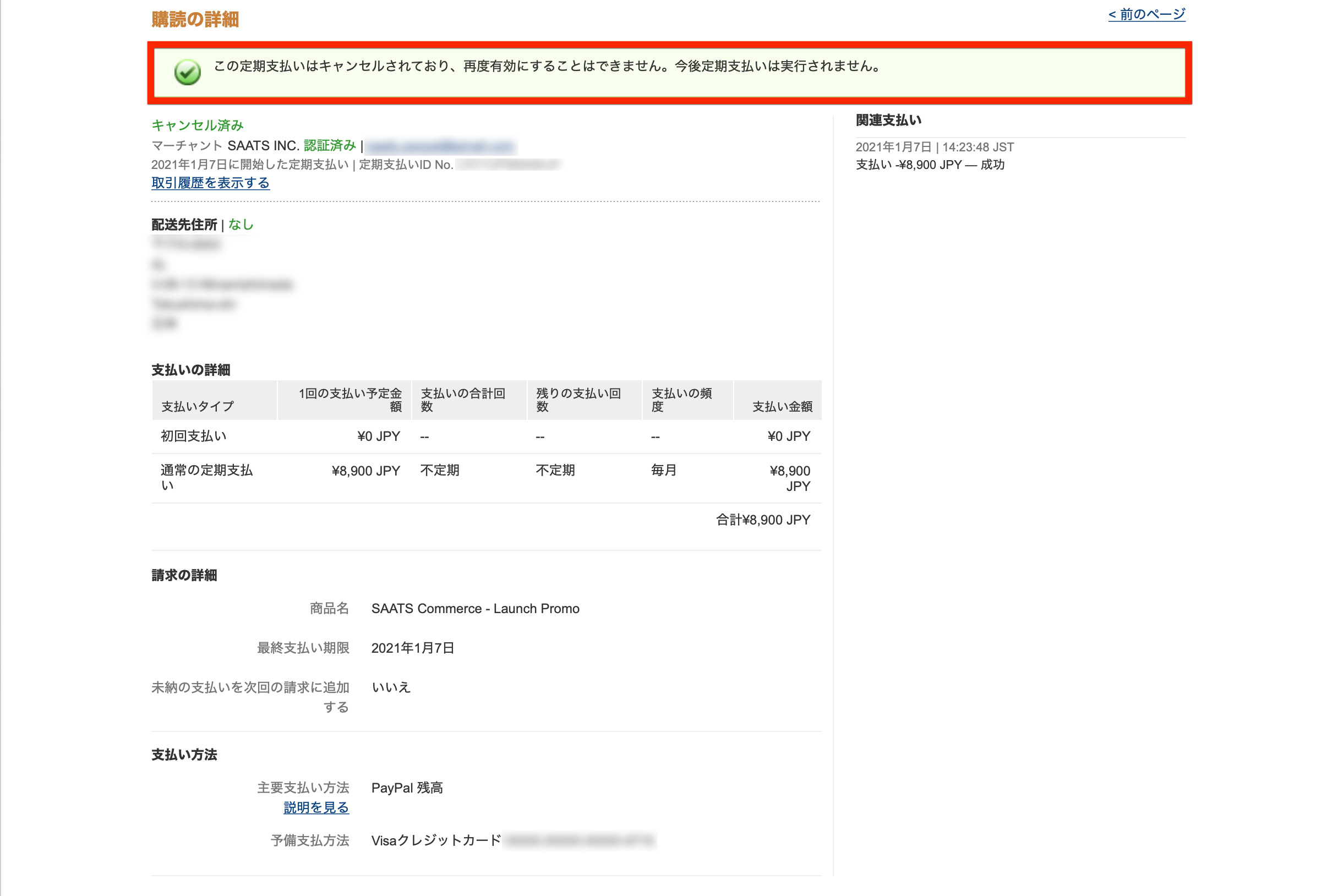This screenshot has width=1333, height=896.
Task: Click the 支払いタイプ column header
Action: click(198, 406)
